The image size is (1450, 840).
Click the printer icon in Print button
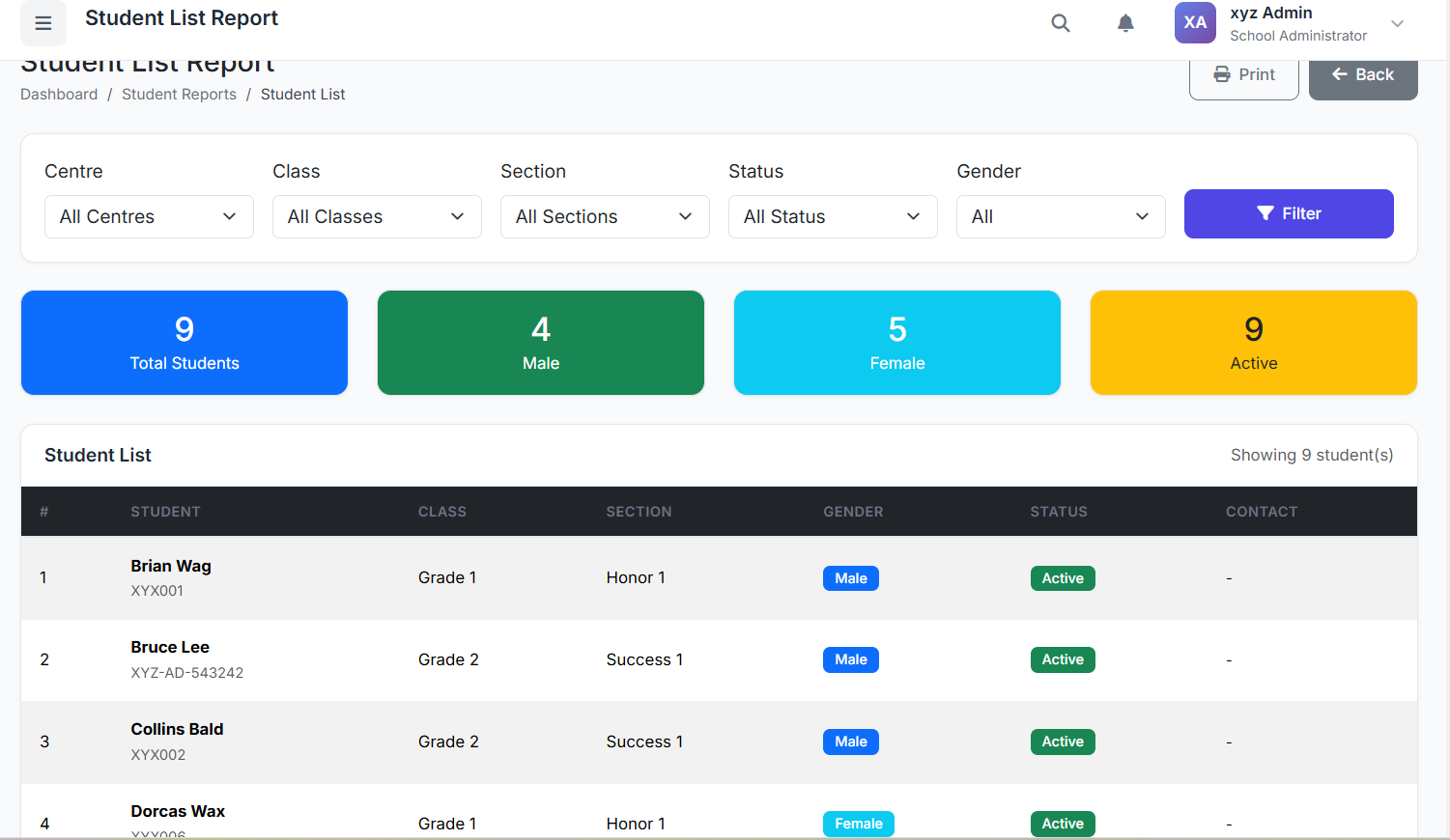point(1222,75)
